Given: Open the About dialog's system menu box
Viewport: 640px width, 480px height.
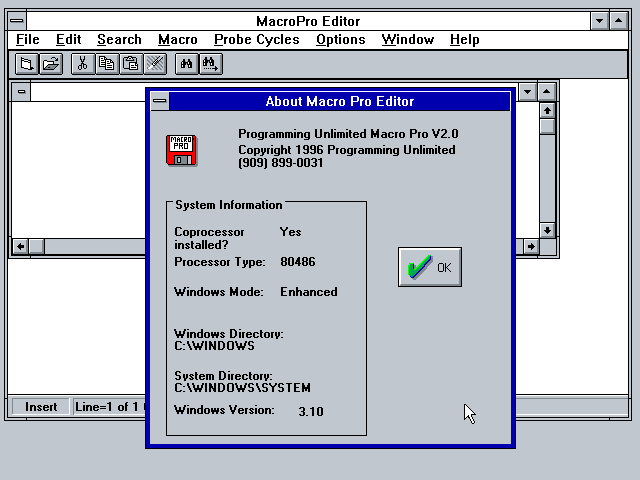Looking at the screenshot, I should [x=160, y=101].
